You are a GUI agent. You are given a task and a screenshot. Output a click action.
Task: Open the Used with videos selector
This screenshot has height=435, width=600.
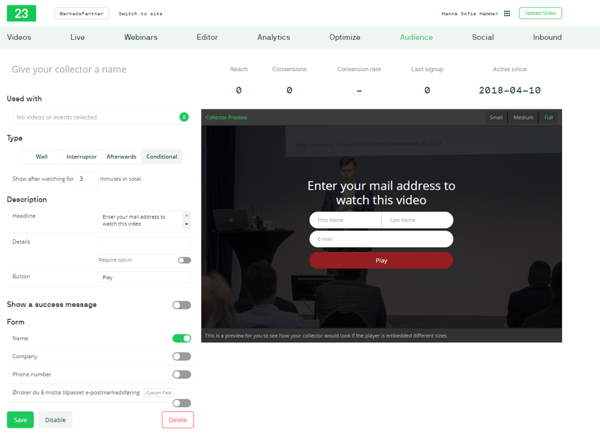click(95, 117)
